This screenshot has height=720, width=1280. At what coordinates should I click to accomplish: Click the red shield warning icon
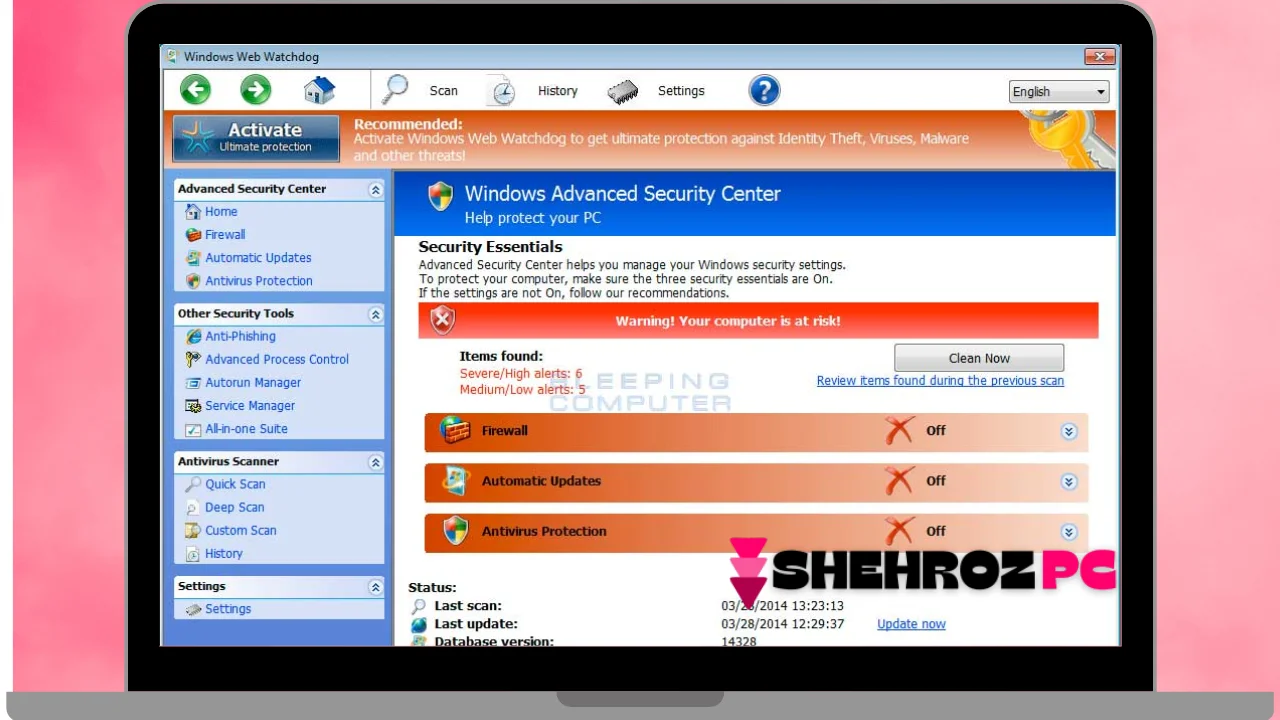(442, 321)
